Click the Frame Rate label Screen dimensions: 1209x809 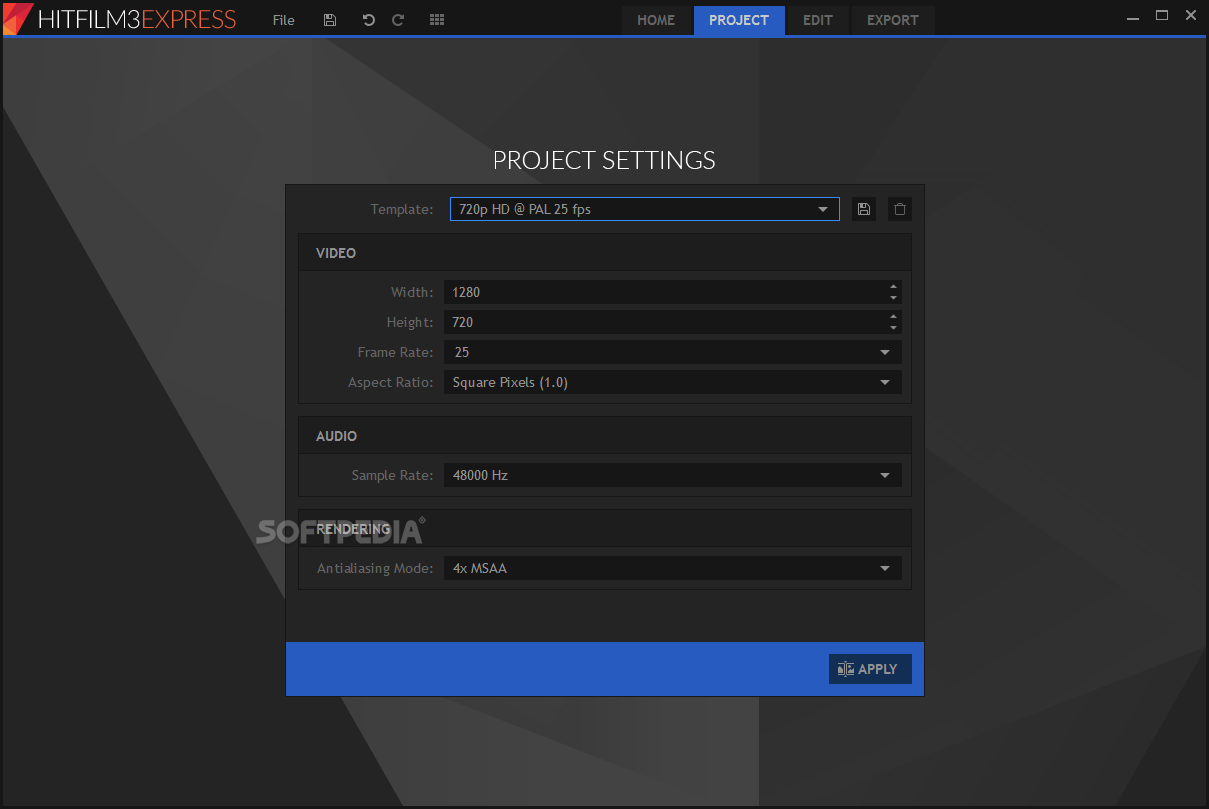pos(396,352)
